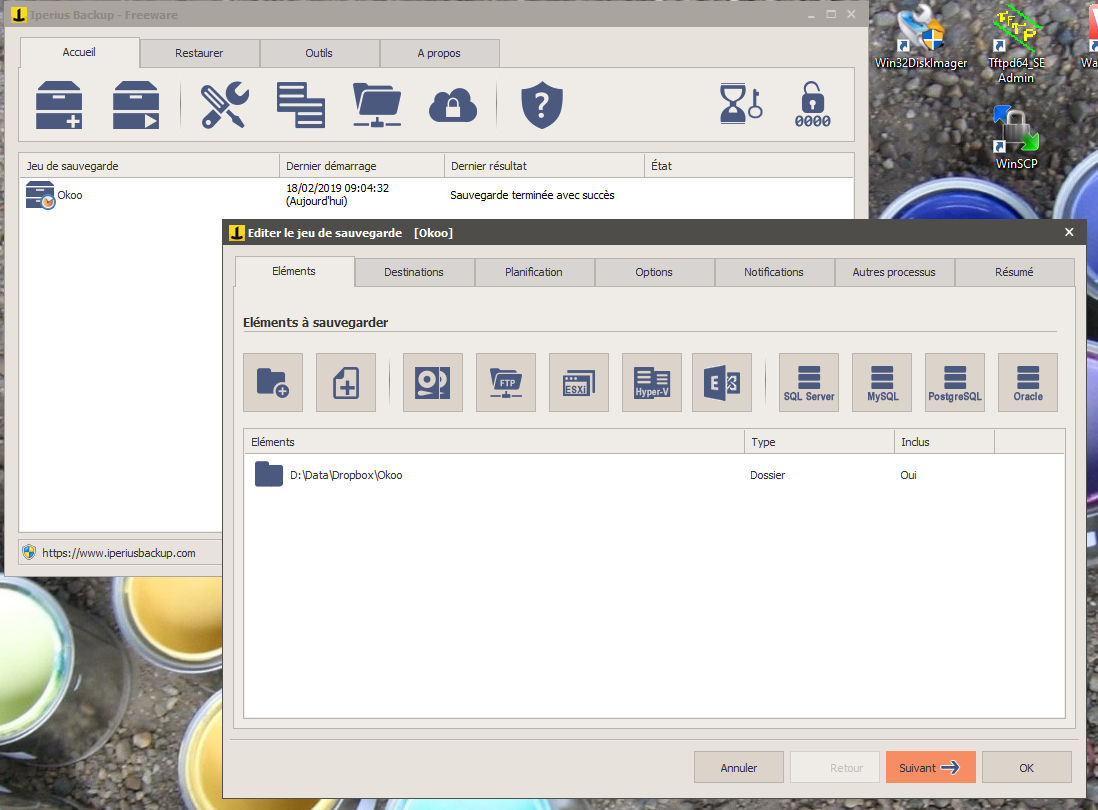The image size is (1098, 810).
Task: Open the help shield icon
Action: 542,104
